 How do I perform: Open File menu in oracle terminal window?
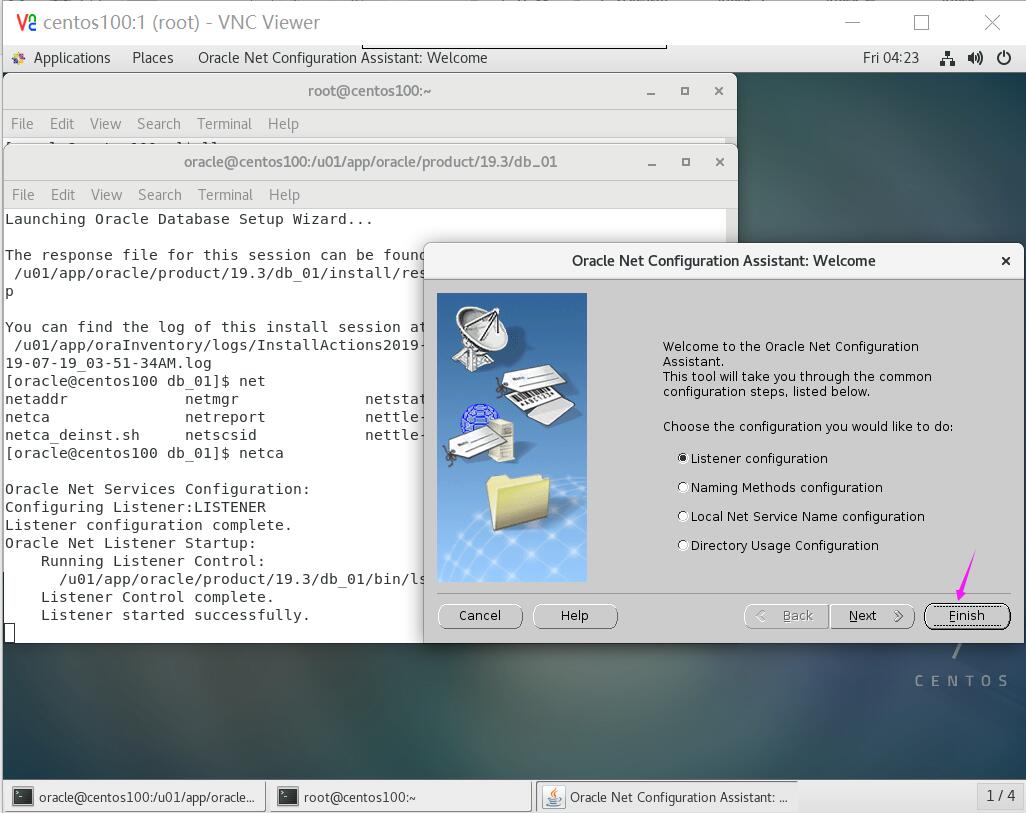click(23, 194)
